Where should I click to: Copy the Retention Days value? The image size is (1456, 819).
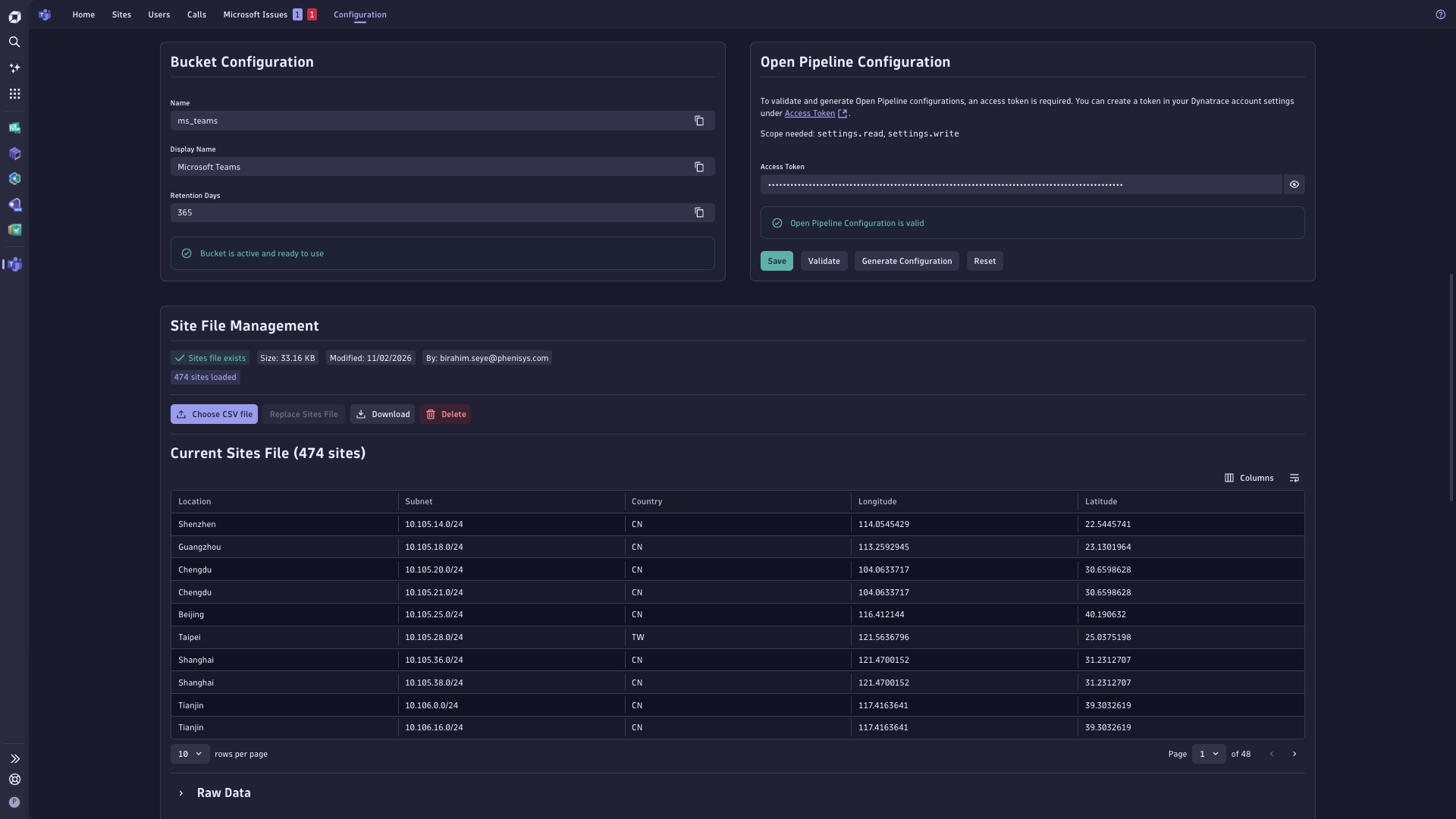[x=699, y=213]
